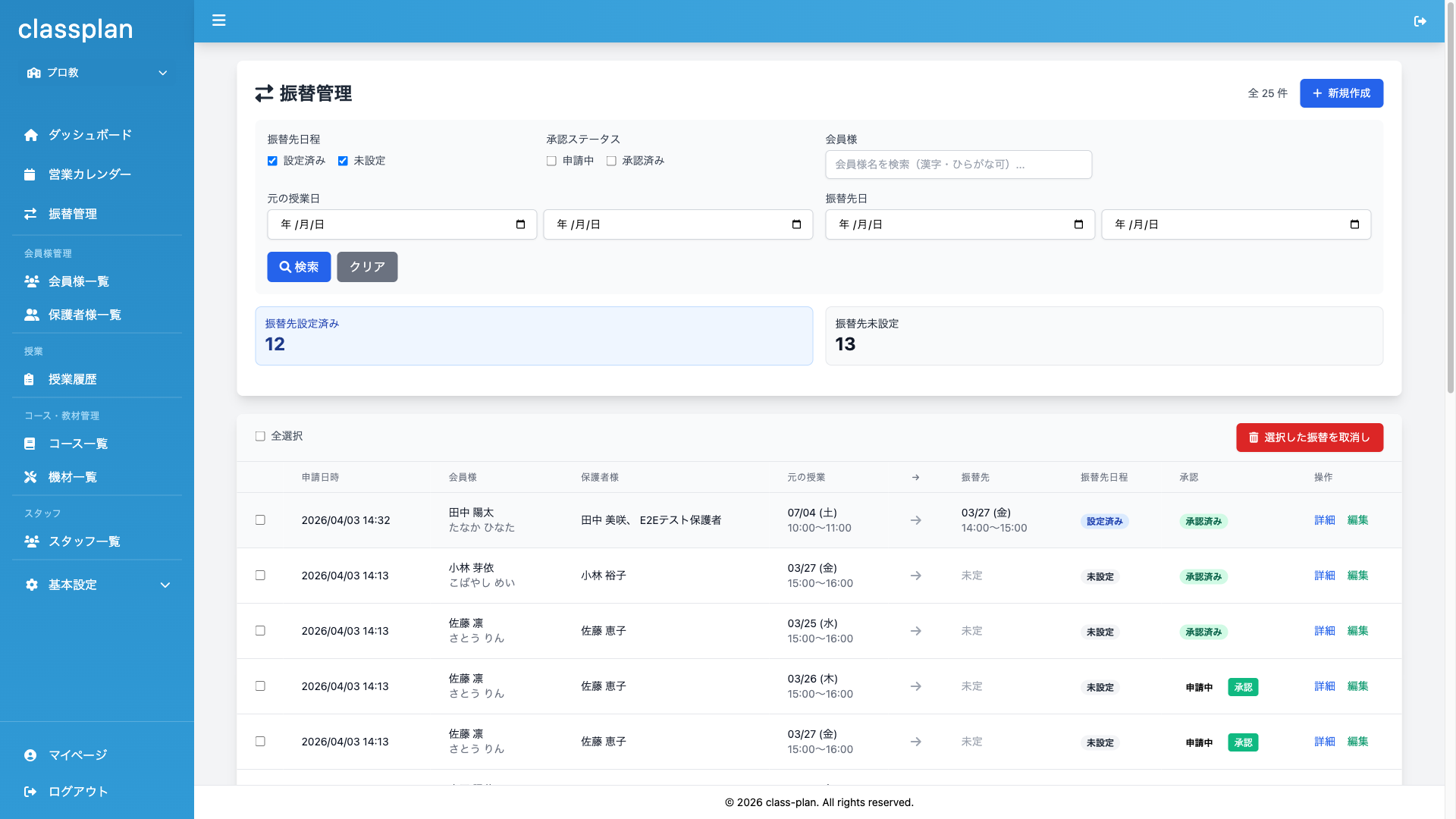Click the 機材一覧 tools icon
The height and width of the screenshot is (819, 1456).
click(x=31, y=476)
